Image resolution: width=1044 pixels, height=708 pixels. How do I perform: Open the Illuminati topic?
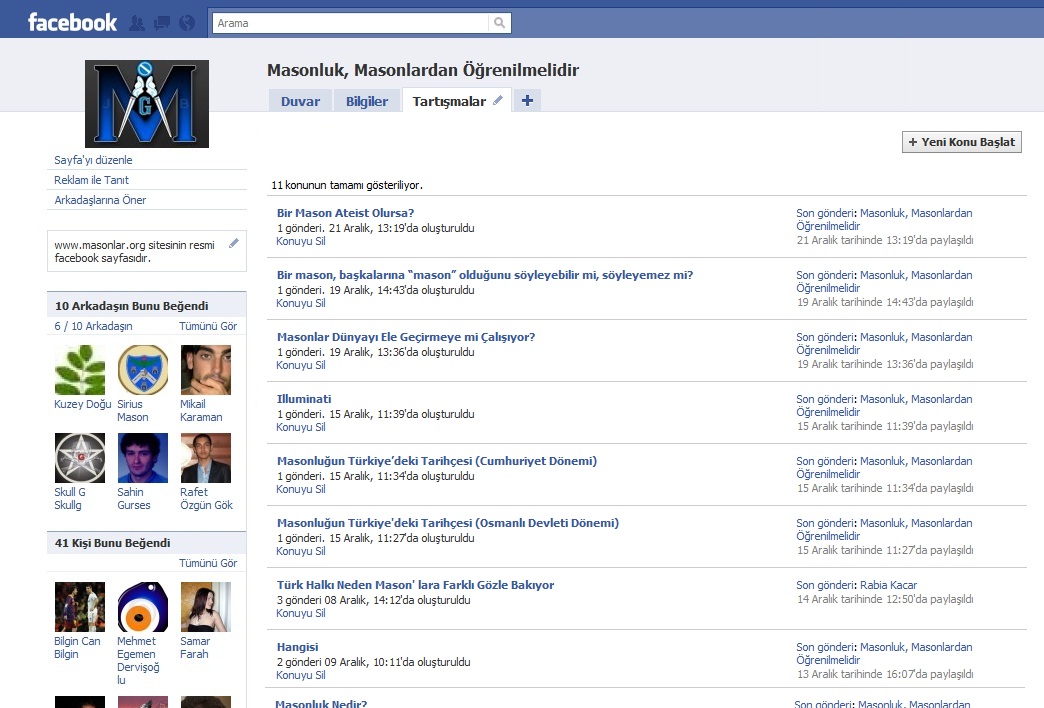(304, 399)
